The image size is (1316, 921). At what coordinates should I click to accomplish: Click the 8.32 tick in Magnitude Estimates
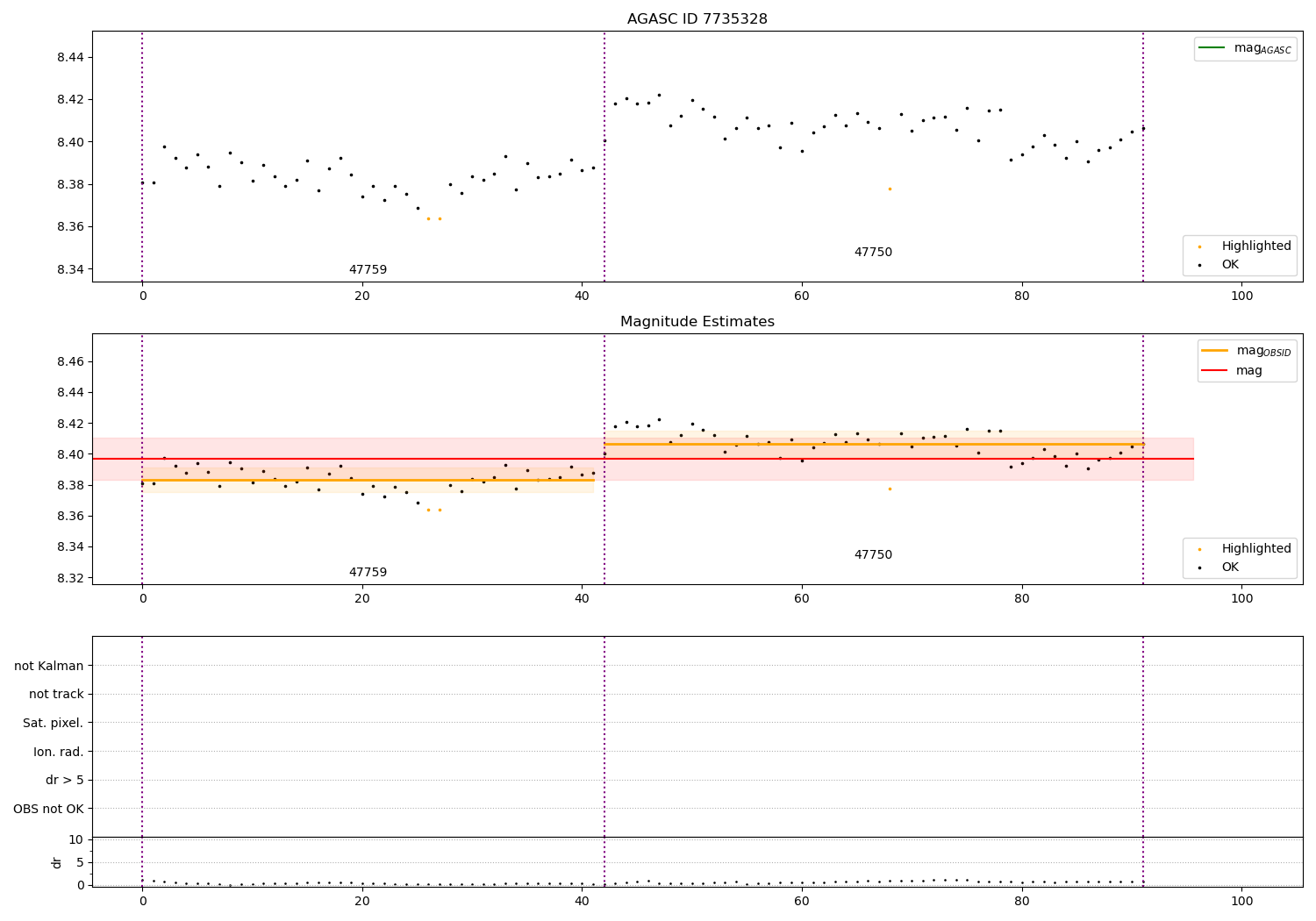pos(70,578)
